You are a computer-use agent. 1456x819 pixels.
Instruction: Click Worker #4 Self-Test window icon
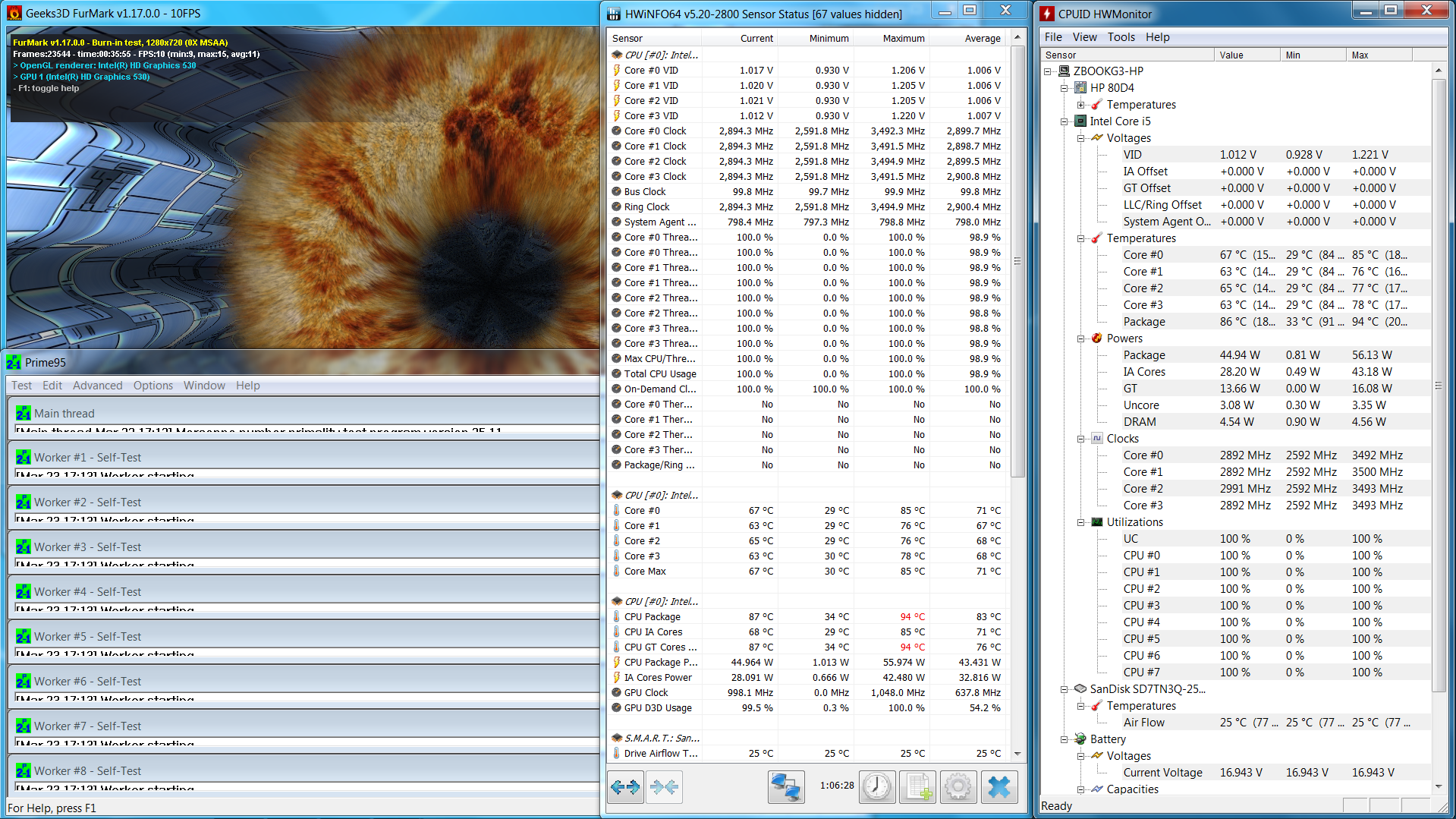click(x=24, y=591)
